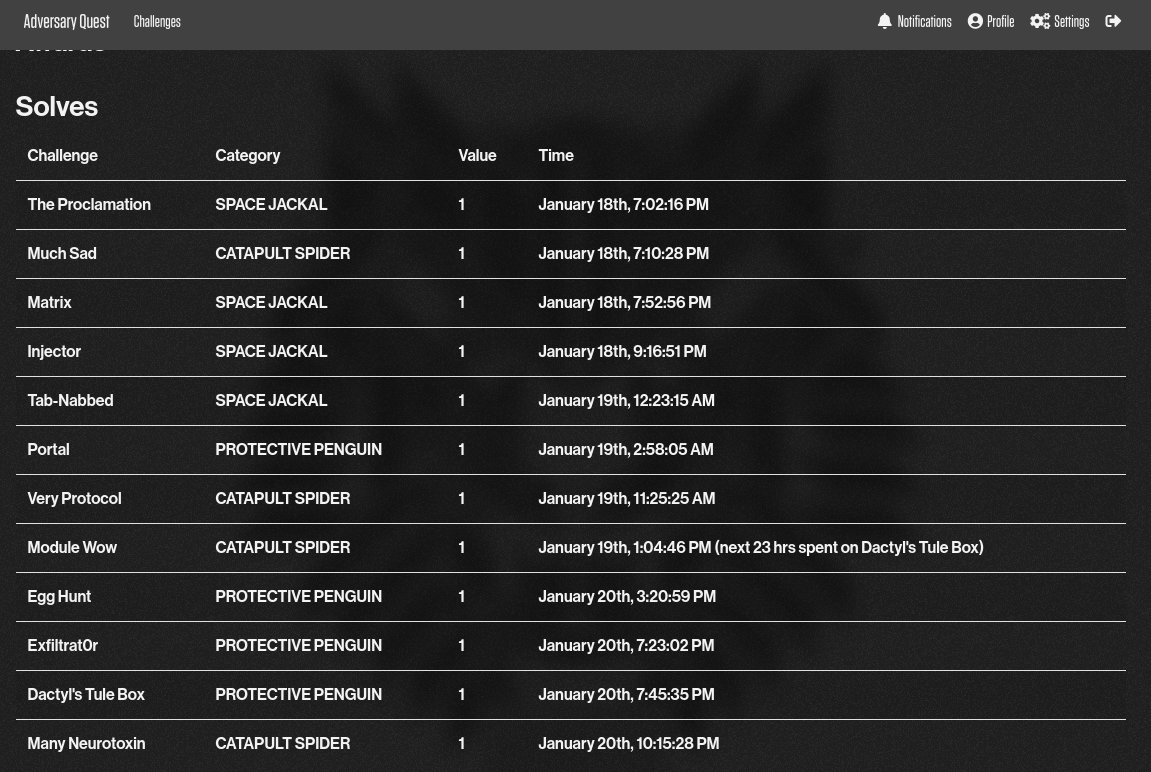Sort the table by the Challenge column header
Image resolution: width=1151 pixels, height=772 pixels.
pyautogui.click(x=62, y=155)
